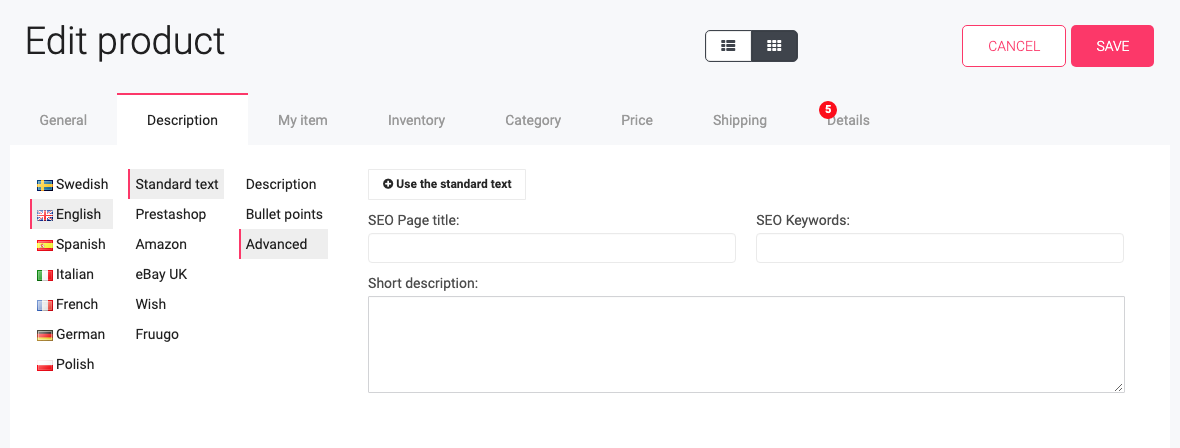Click the Swedish flag icon

44,185
